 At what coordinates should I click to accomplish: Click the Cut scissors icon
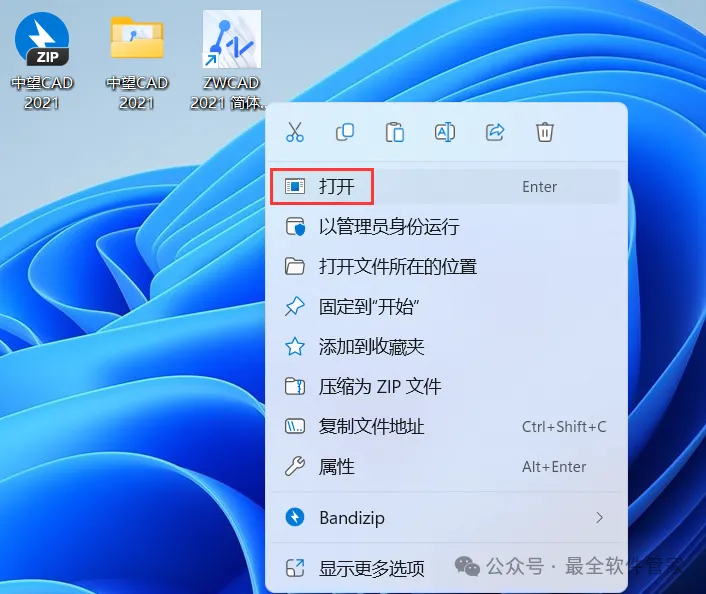(x=295, y=132)
